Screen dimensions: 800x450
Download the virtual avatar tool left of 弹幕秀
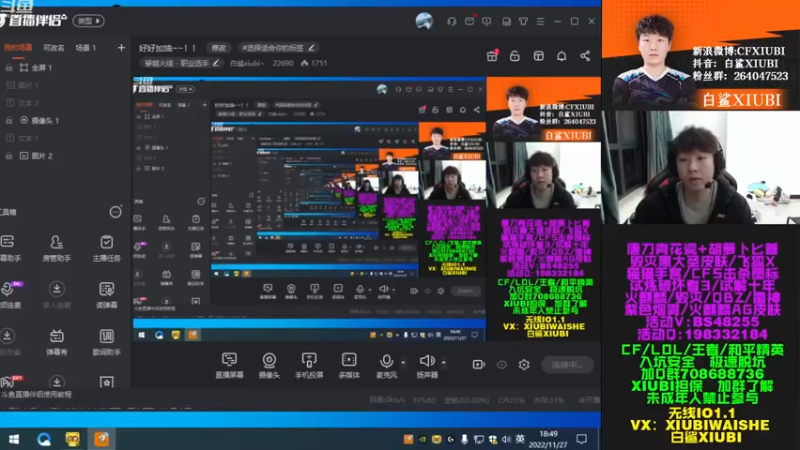click(x=8, y=341)
